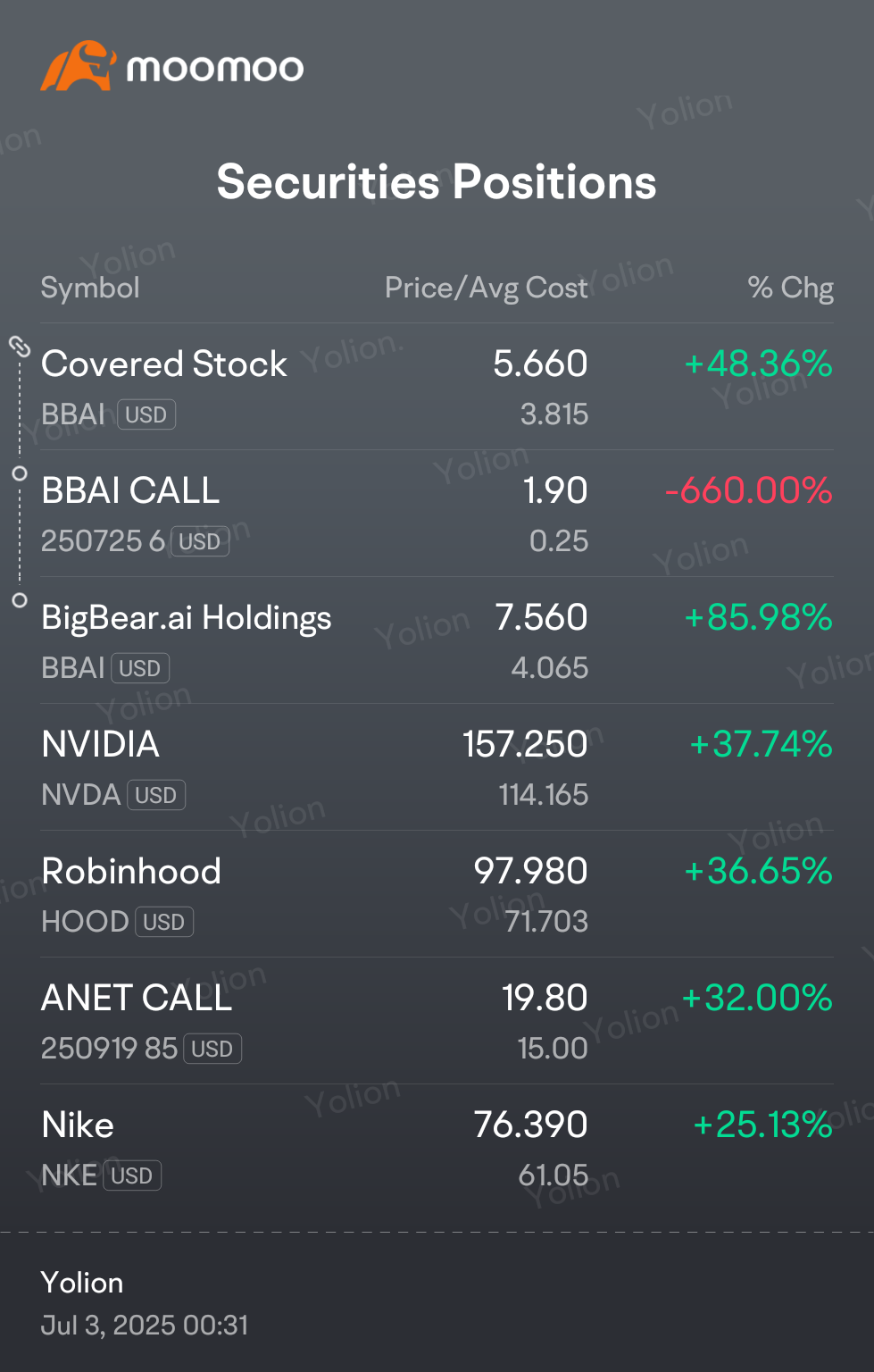Screen dimensions: 874x1372
Task: Open the BigBear.ai Holdings position
Action: tap(437, 640)
